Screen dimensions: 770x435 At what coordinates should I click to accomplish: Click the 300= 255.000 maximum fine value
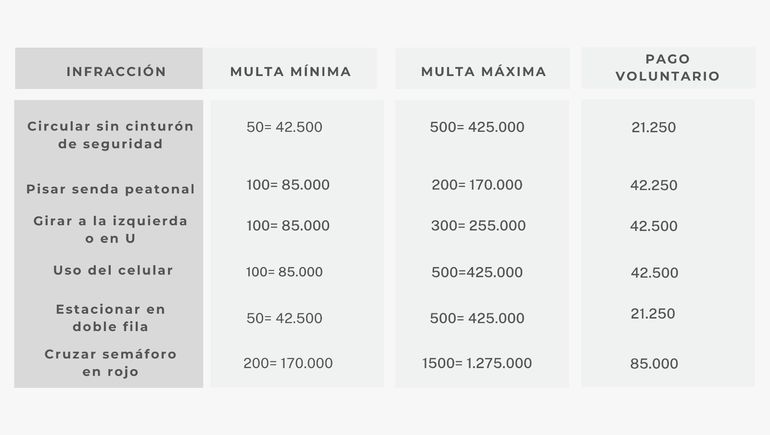tap(478, 226)
